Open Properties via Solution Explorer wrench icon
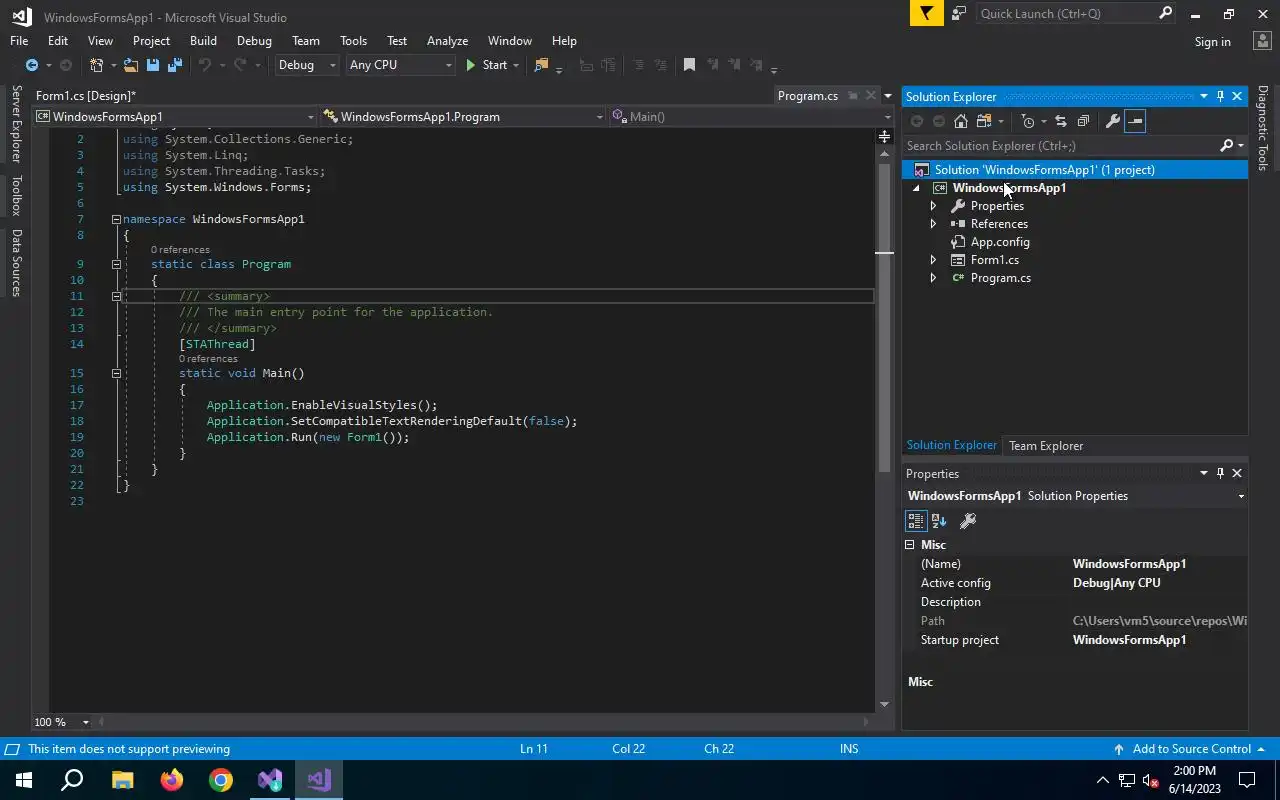Image resolution: width=1280 pixels, height=800 pixels. (1112, 121)
